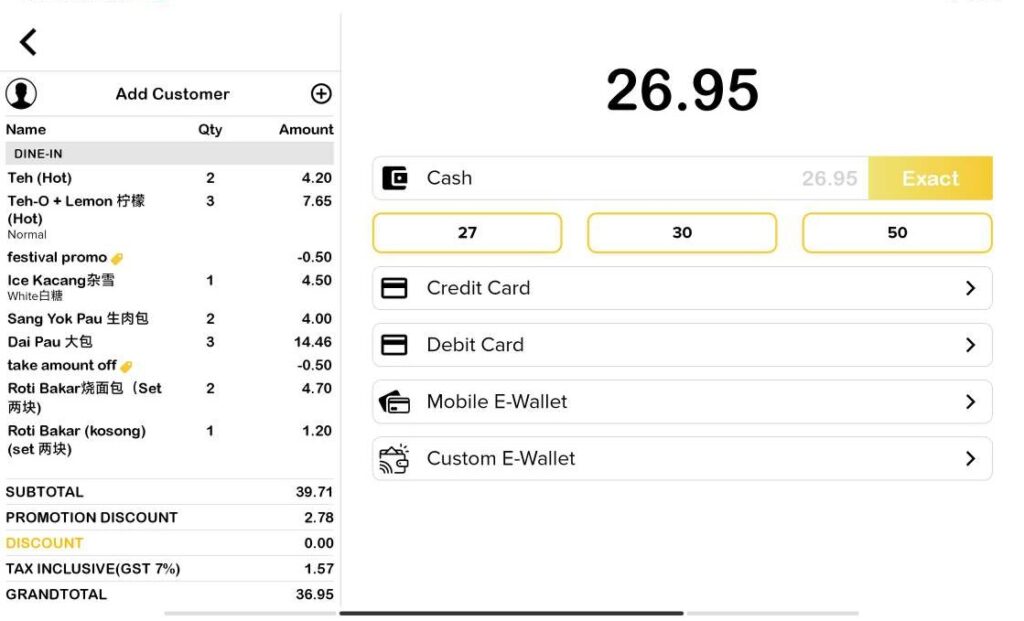Viewport: 1024px width, 621px height.
Task: Choose the Custom E-Wallet icon
Action: pyautogui.click(x=394, y=459)
